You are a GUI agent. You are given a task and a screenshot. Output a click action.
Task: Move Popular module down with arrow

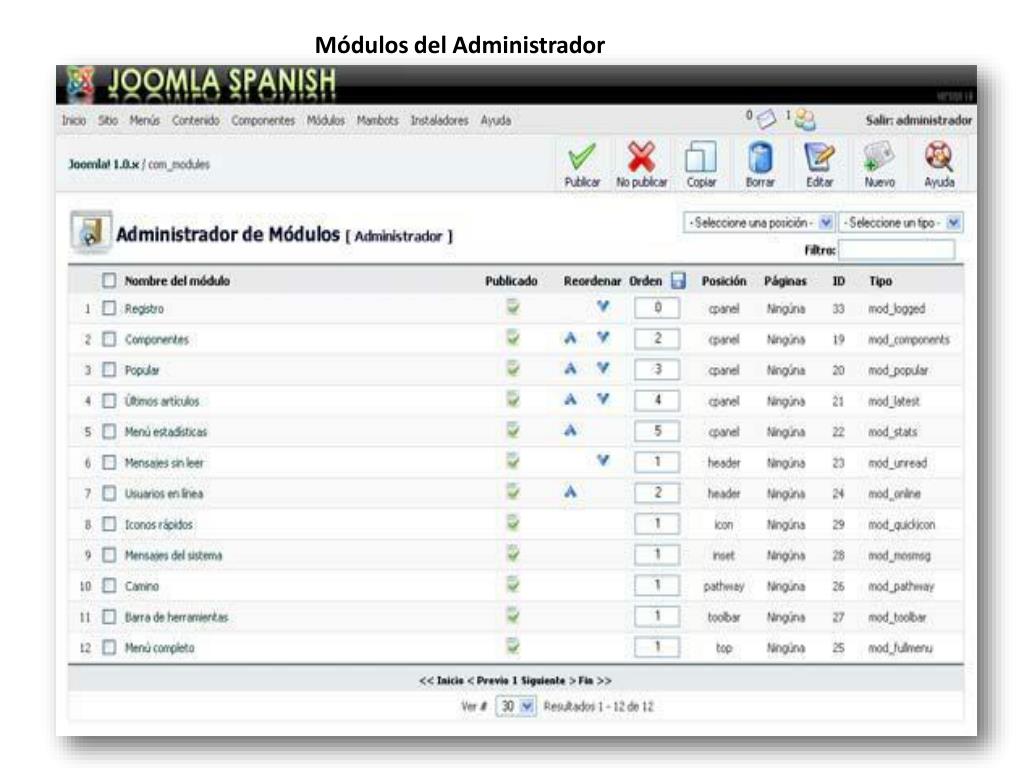pyautogui.click(x=603, y=368)
